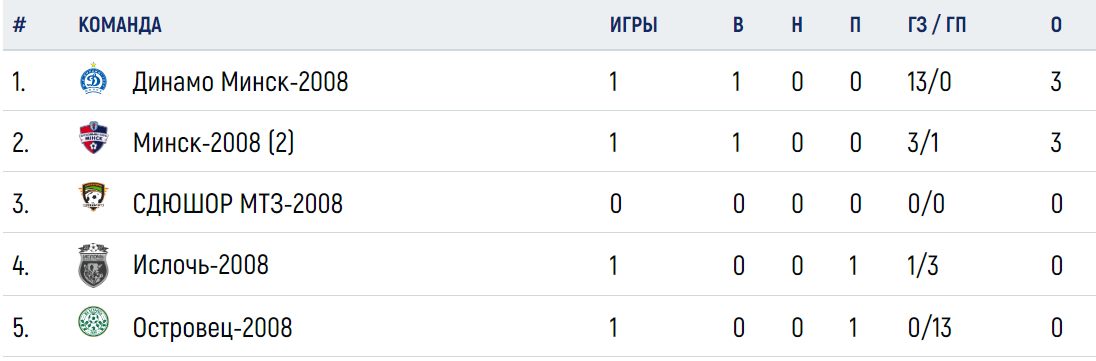Open the СДЮШОР МТЗ-2008 team page

238,204
